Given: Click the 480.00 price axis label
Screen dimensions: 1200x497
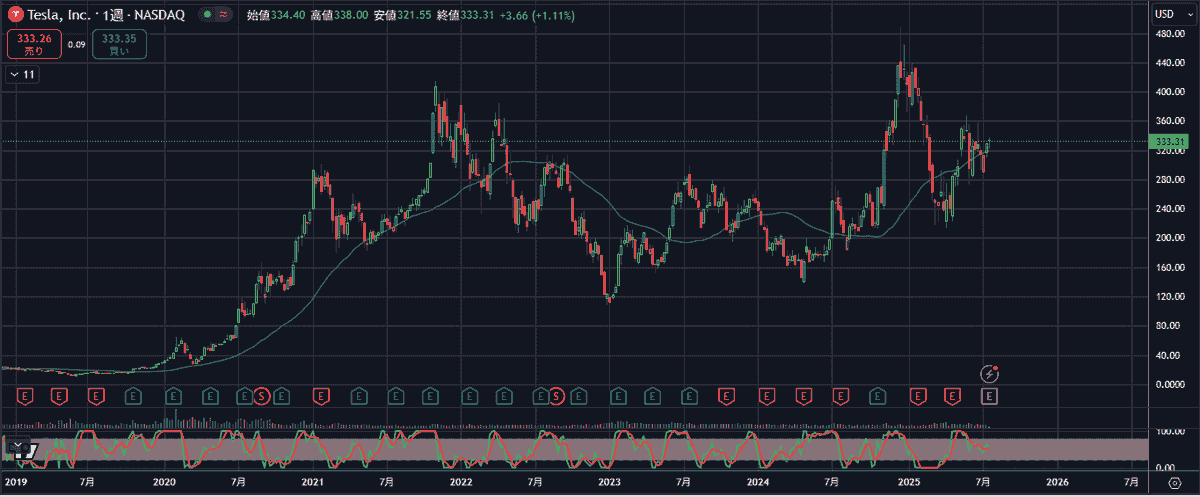Looking at the screenshot, I should point(1170,34).
